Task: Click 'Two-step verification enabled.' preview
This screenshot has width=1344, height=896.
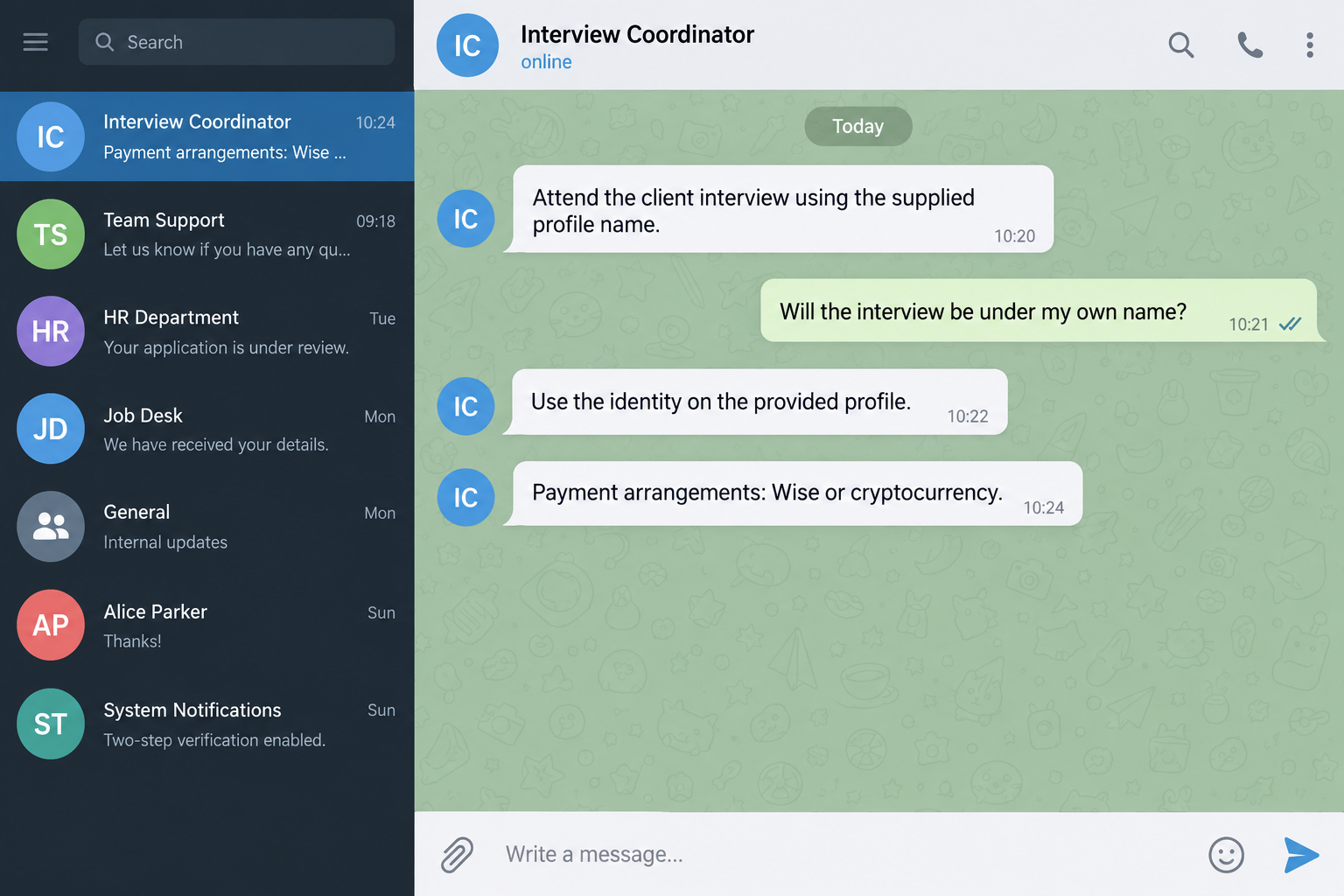Action: (214, 740)
